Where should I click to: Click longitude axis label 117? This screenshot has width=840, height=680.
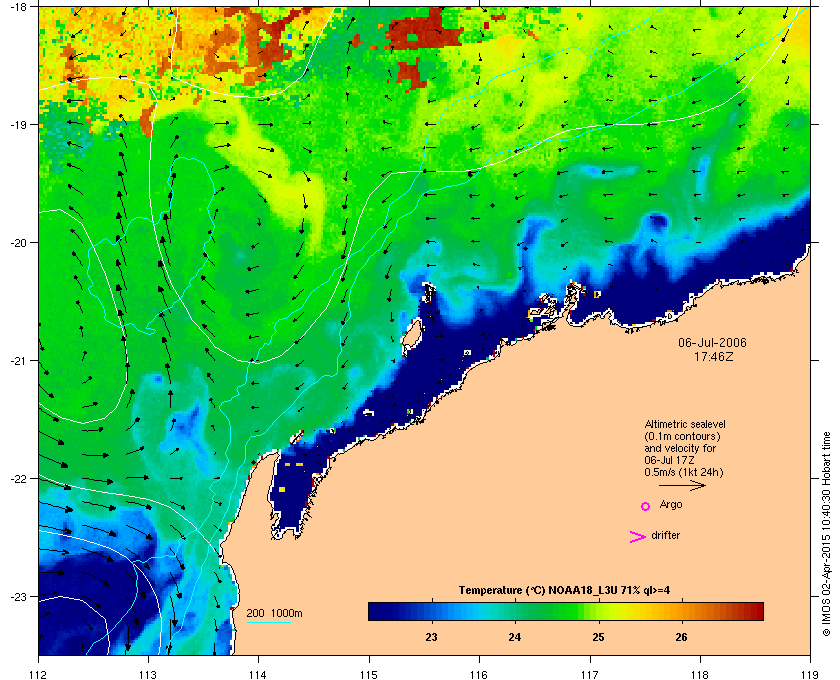589,675
